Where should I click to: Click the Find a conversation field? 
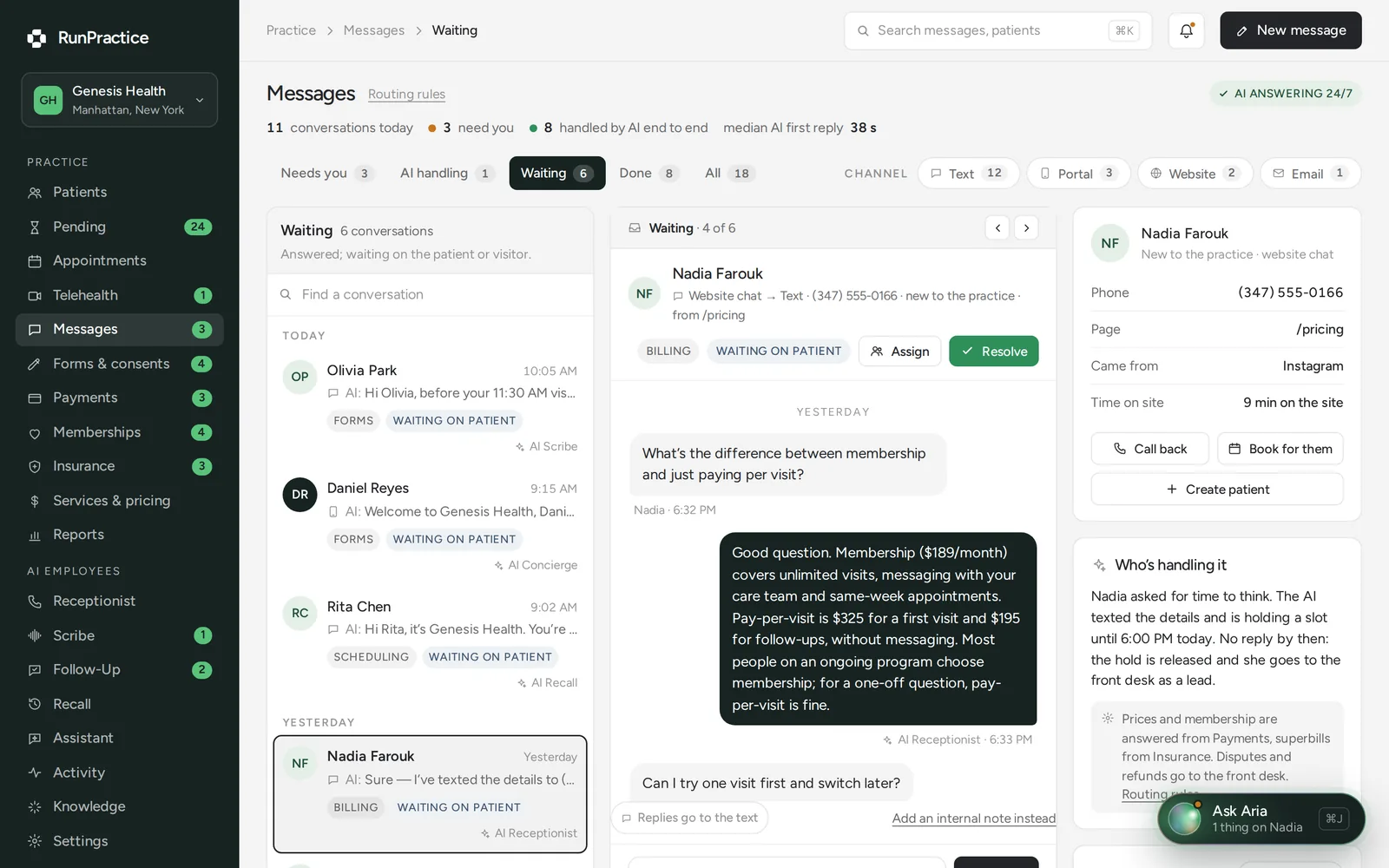tap(431, 295)
